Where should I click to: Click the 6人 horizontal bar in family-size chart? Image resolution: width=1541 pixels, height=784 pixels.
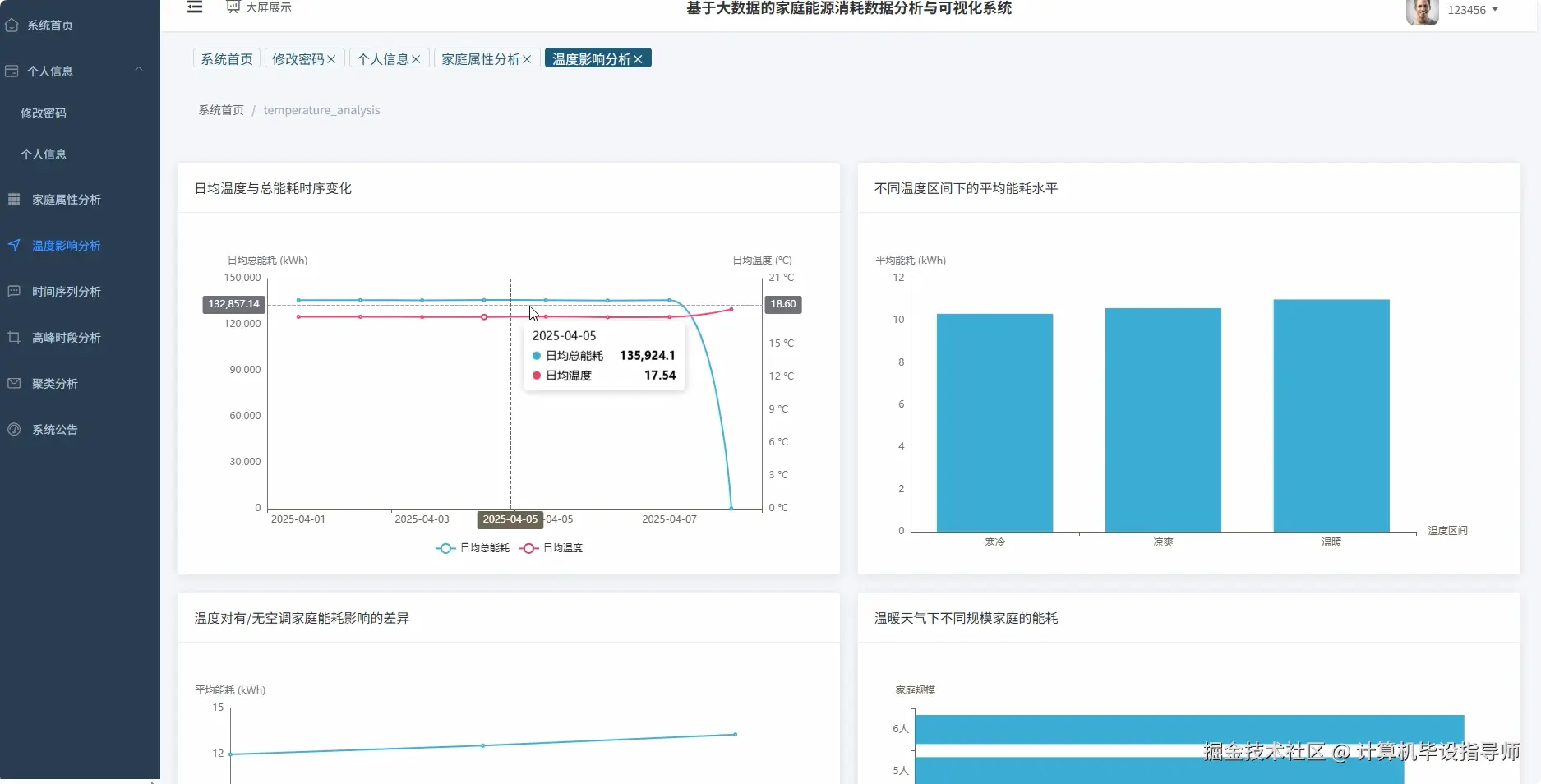[1189, 729]
